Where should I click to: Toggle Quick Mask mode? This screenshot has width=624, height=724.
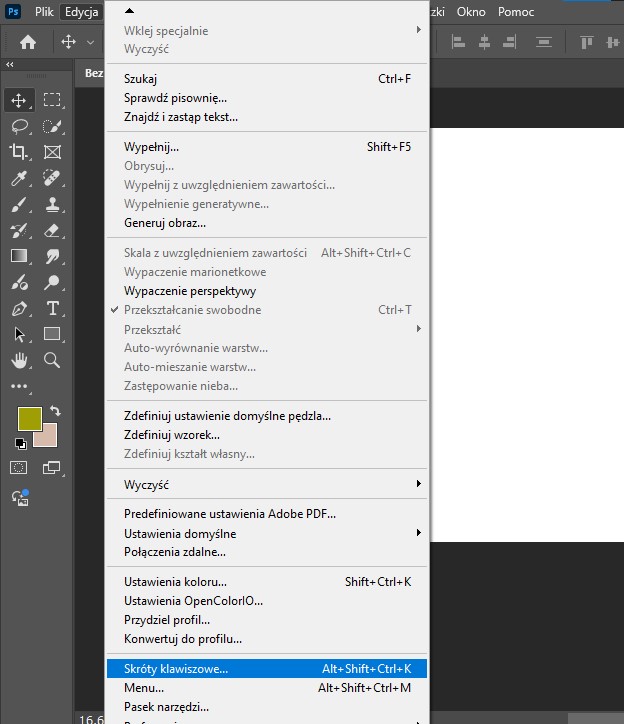(x=18, y=468)
